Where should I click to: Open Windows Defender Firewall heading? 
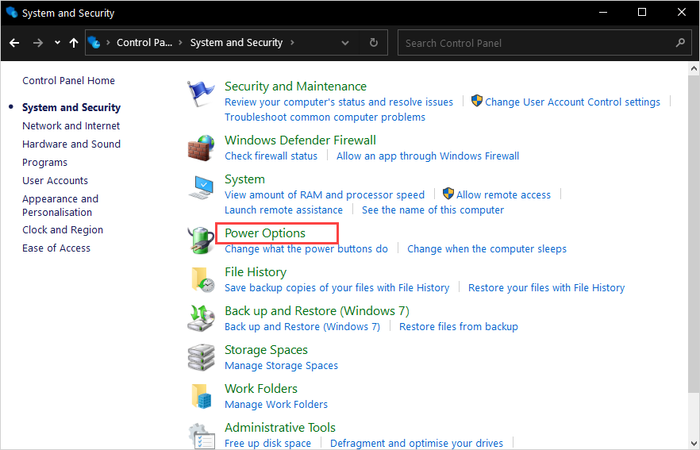pyautogui.click(x=300, y=140)
